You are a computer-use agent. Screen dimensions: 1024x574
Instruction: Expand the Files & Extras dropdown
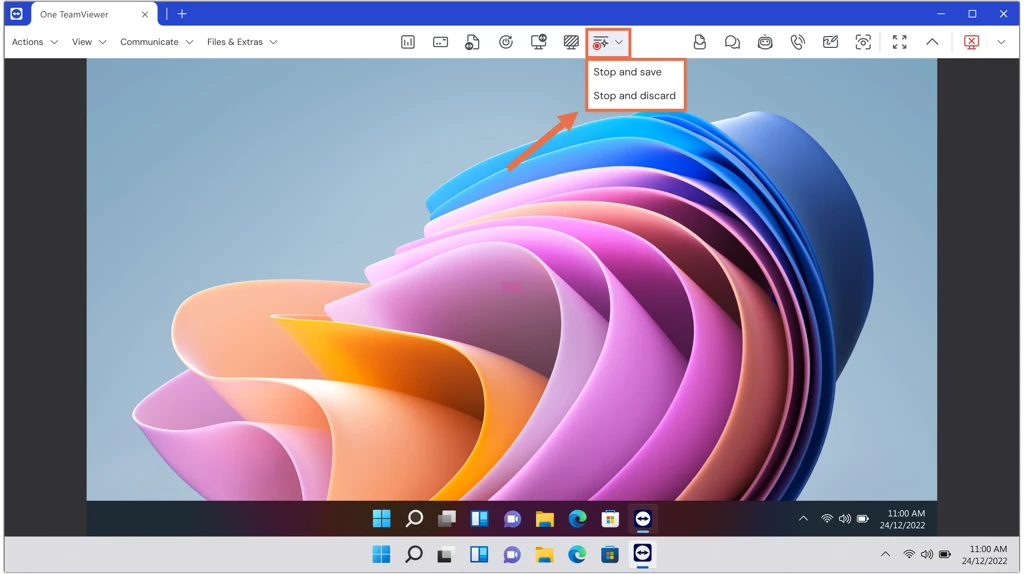(x=242, y=42)
